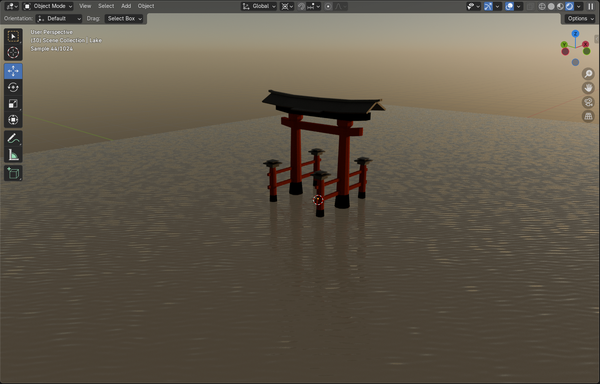Viewport: 600px width, 384px height.
Task: Switch to orthographic view via grid icon
Action: (588, 116)
